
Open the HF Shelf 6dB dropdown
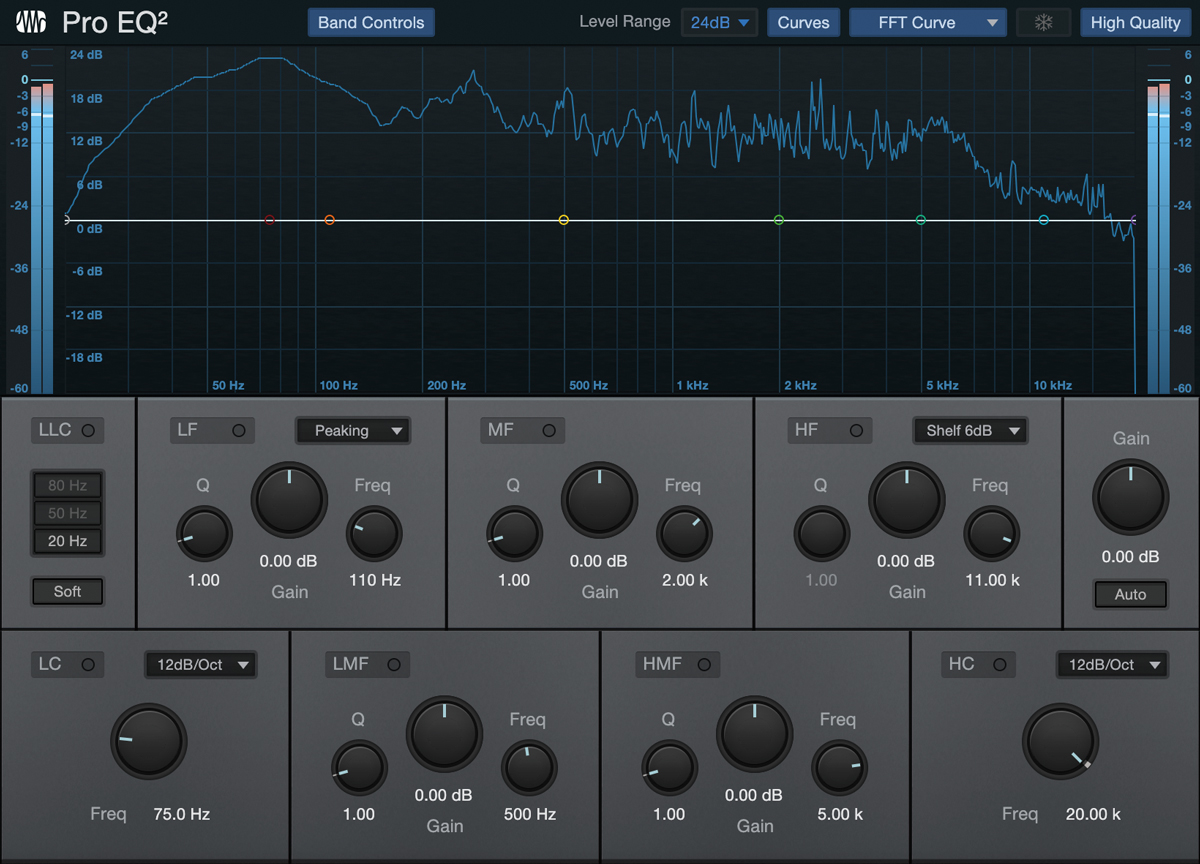(x=970, y=430)
